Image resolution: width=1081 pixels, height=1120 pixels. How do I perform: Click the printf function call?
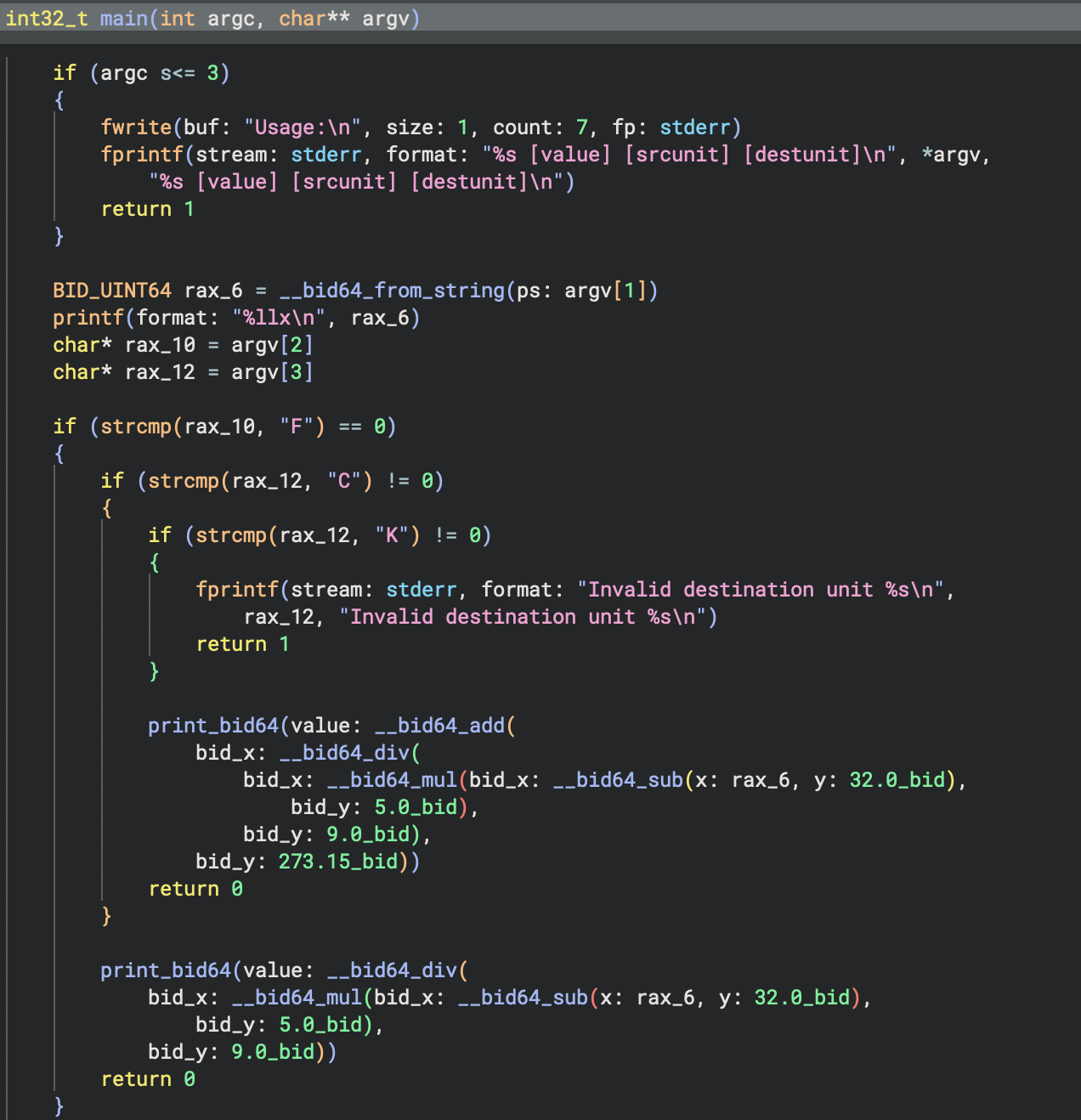pyautogui.click(x=88, y=318)
